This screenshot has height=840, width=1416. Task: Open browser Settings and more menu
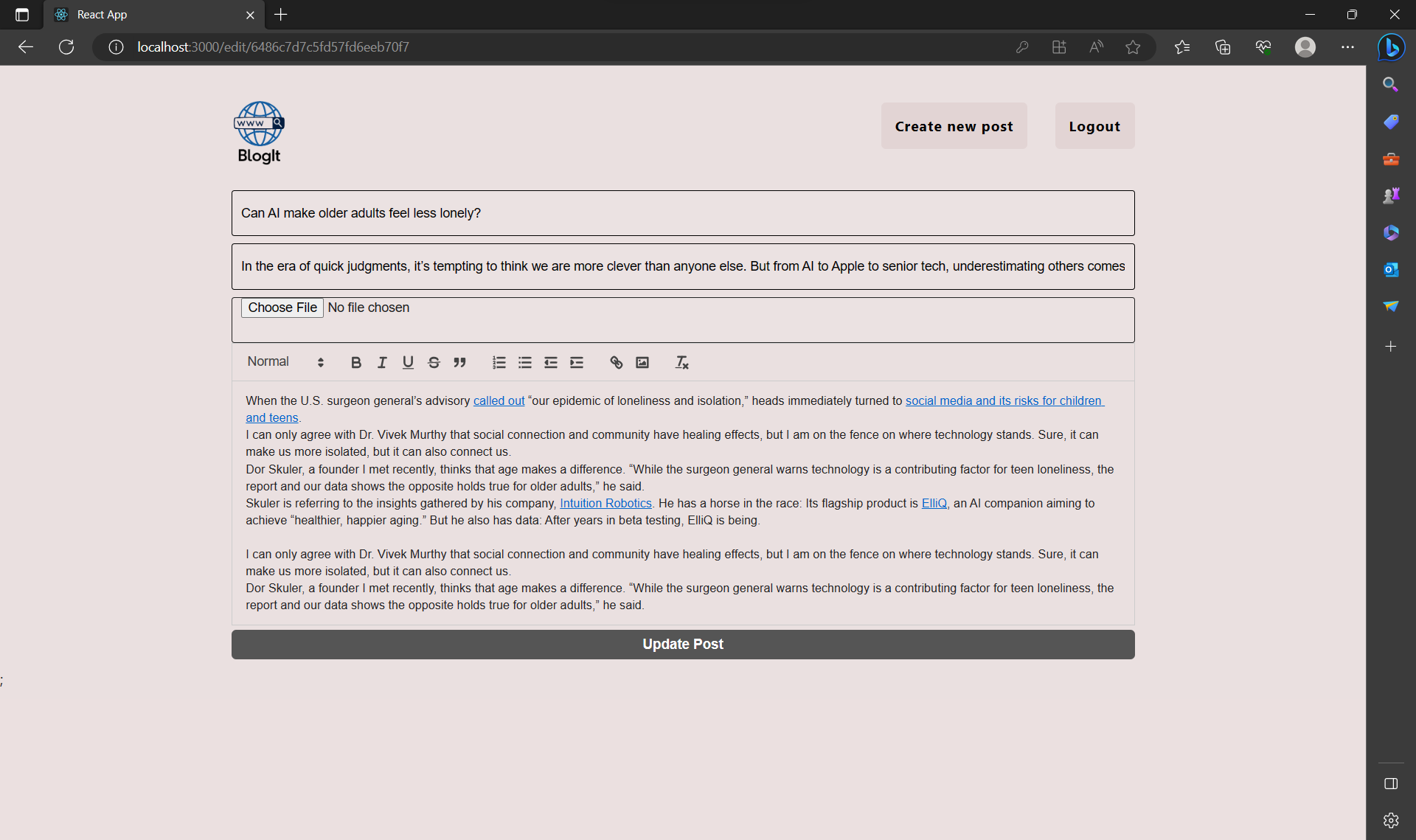[1347, 47]
